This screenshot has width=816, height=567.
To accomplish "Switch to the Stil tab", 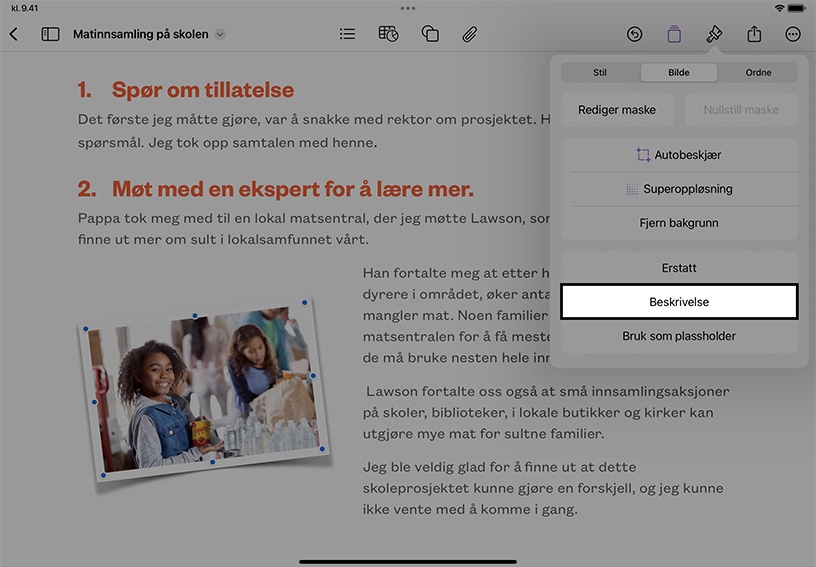I will tap(600, 73).
